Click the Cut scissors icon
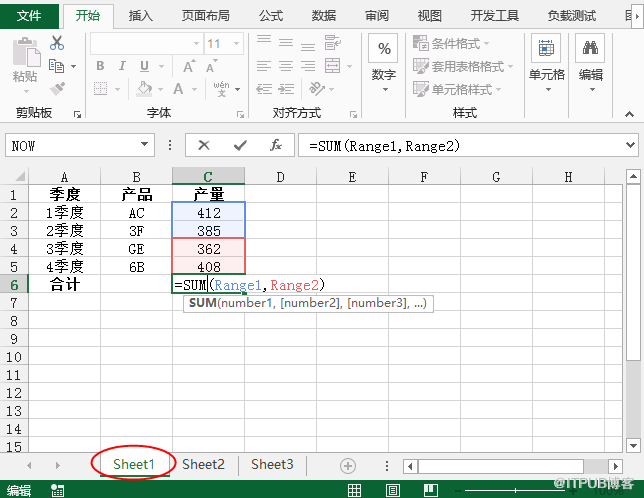The image size is (644, 498). [x=57, y=43]
